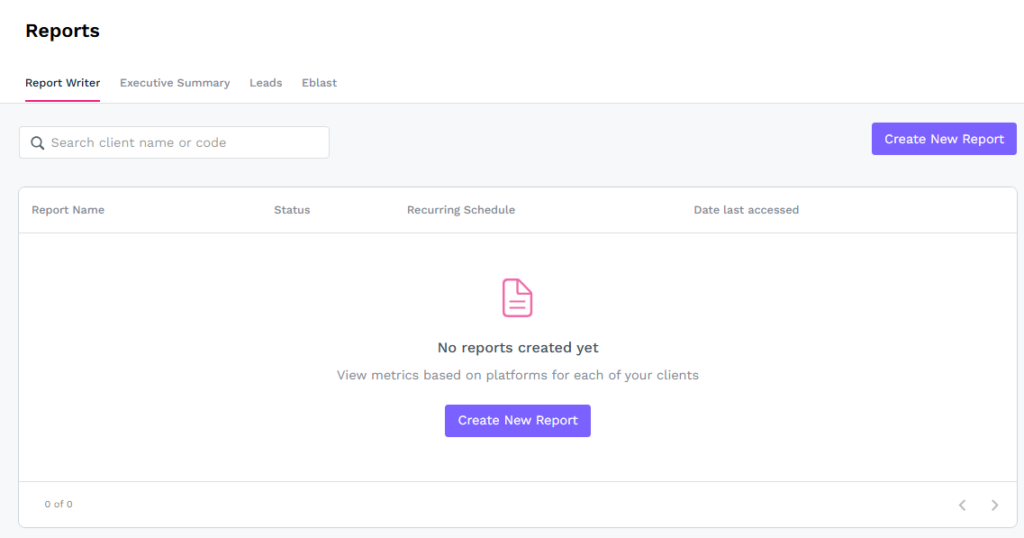The height and width of the screenshot is (538, 1024).
Task: Click the 'No reports created yet' heading
Action: point(518,348)
